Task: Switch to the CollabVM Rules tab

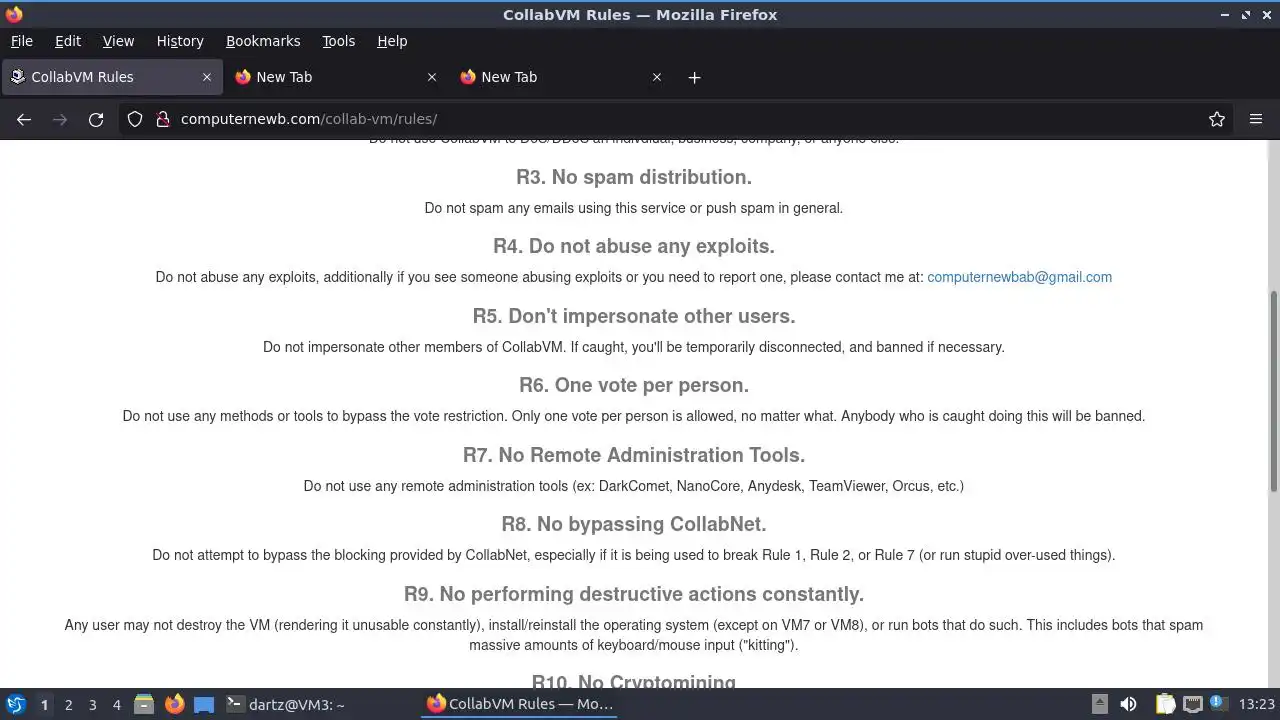Action: tap(110, 77)
